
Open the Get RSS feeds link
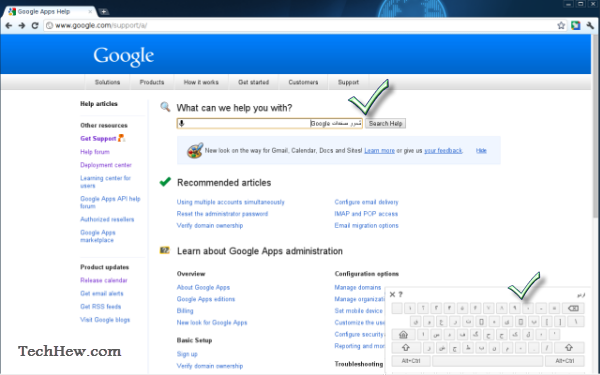click(x=101, y=307)
